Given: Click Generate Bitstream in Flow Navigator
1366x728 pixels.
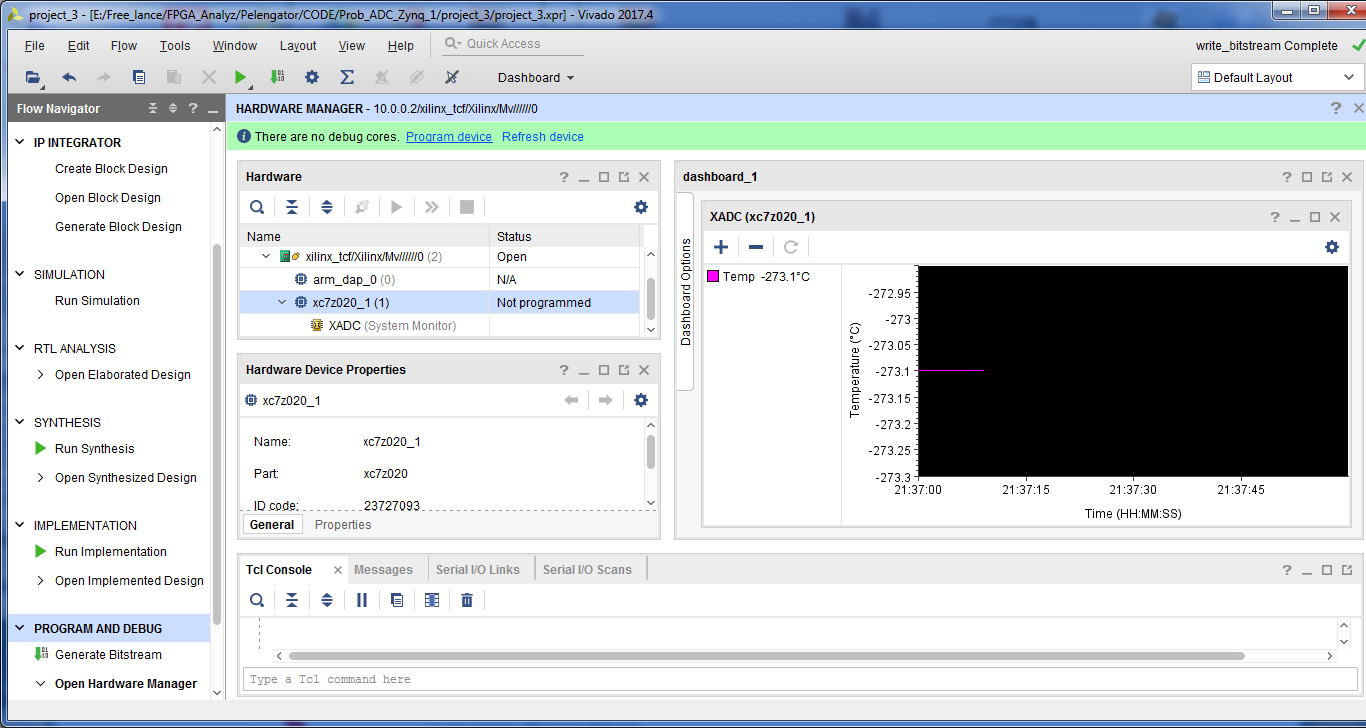Looking at the screenshot, I should click(x=108, y=655).
